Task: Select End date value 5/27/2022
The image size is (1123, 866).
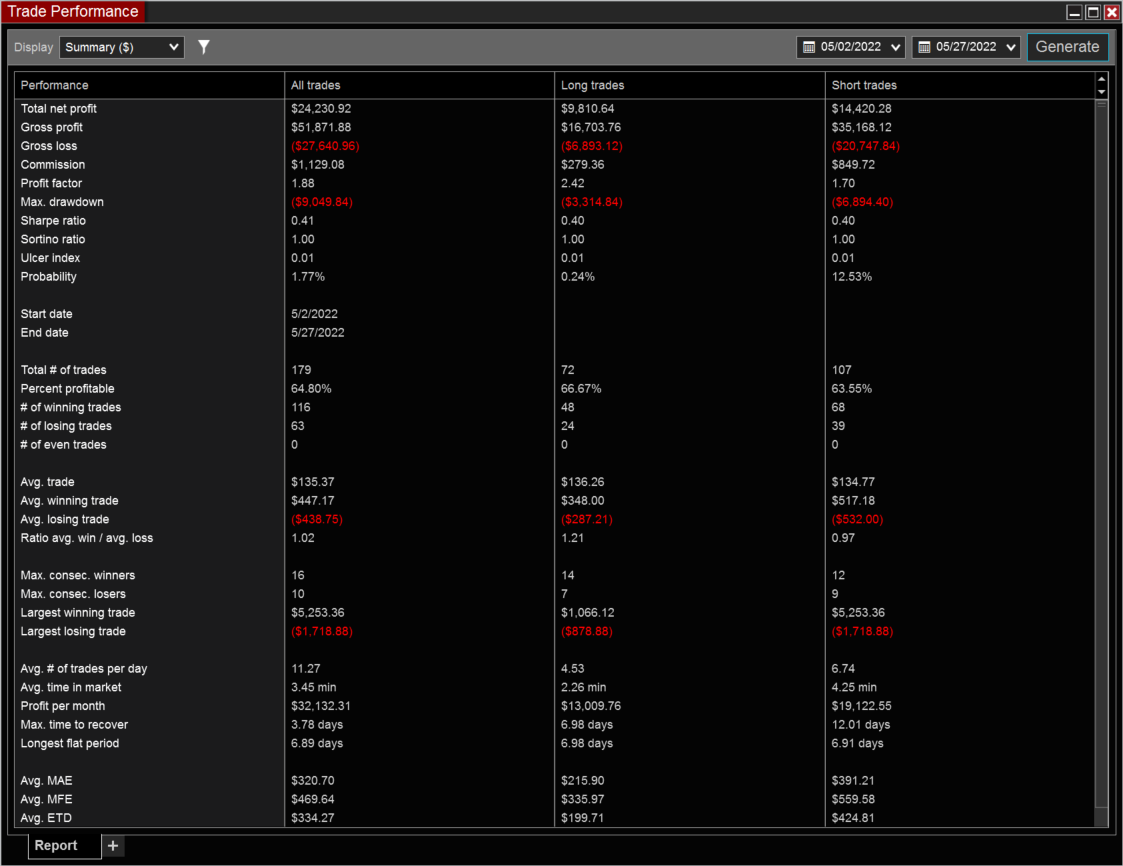Action: tap(317, 332)
